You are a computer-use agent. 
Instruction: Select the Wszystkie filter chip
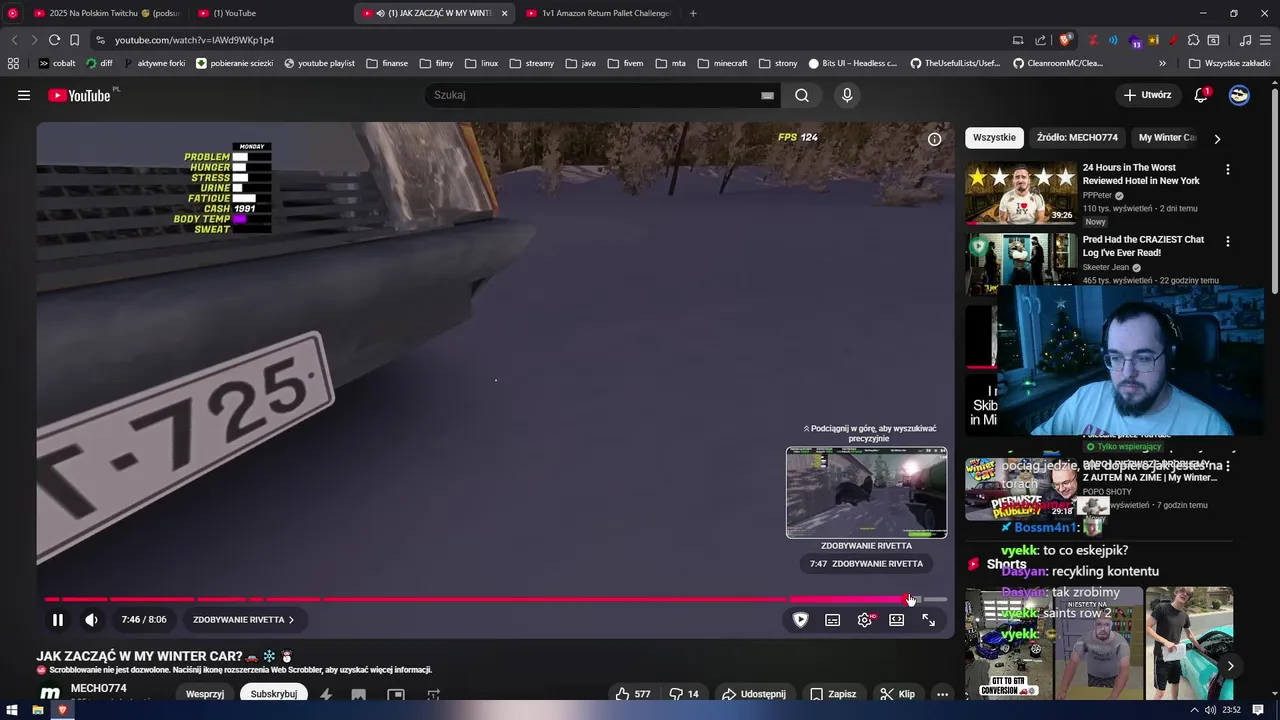point(994,138)
